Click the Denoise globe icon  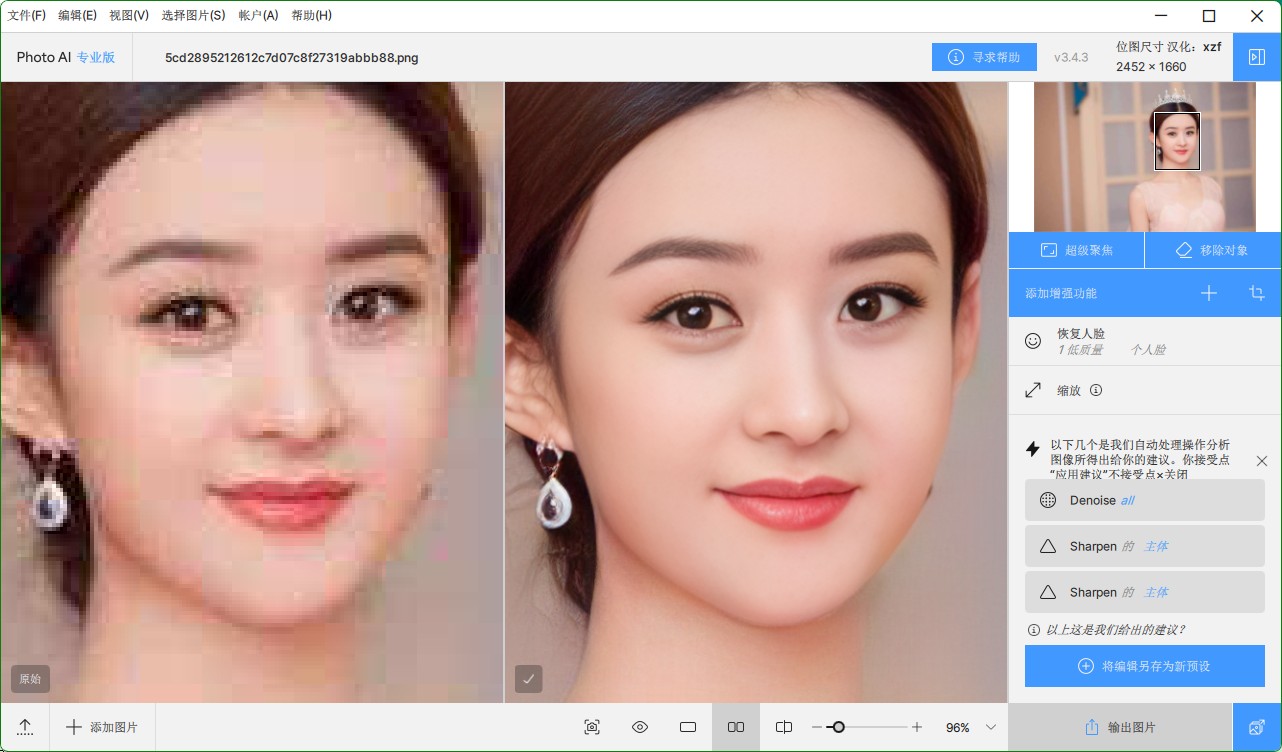pos(1048,500)
